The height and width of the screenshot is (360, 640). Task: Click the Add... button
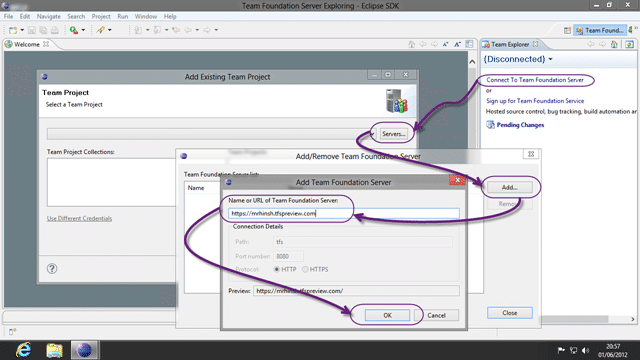509,187
